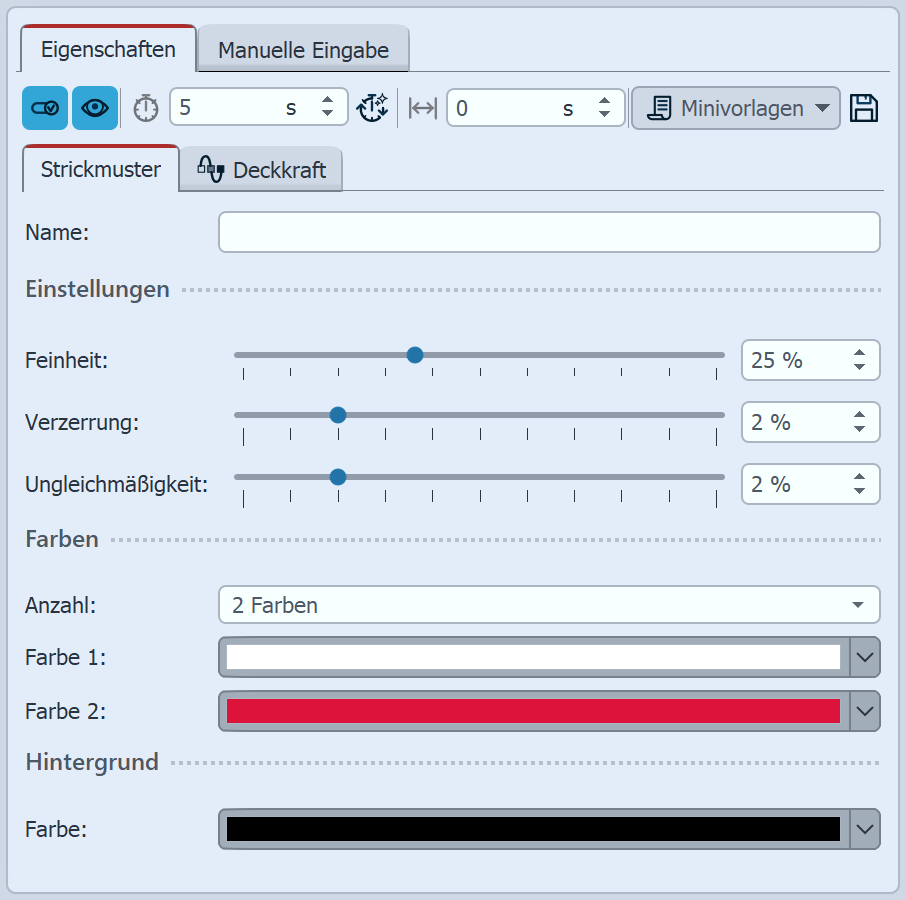Increase duration with up arrow

tap(328, 100)
